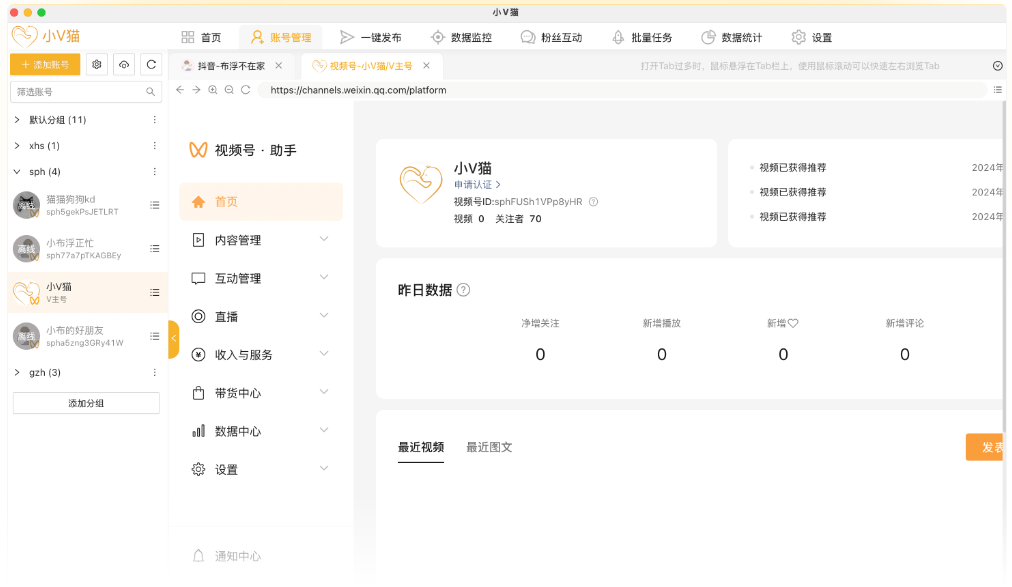Reload the embedded browser page
1012x587 pixels.
click(246, 90)
